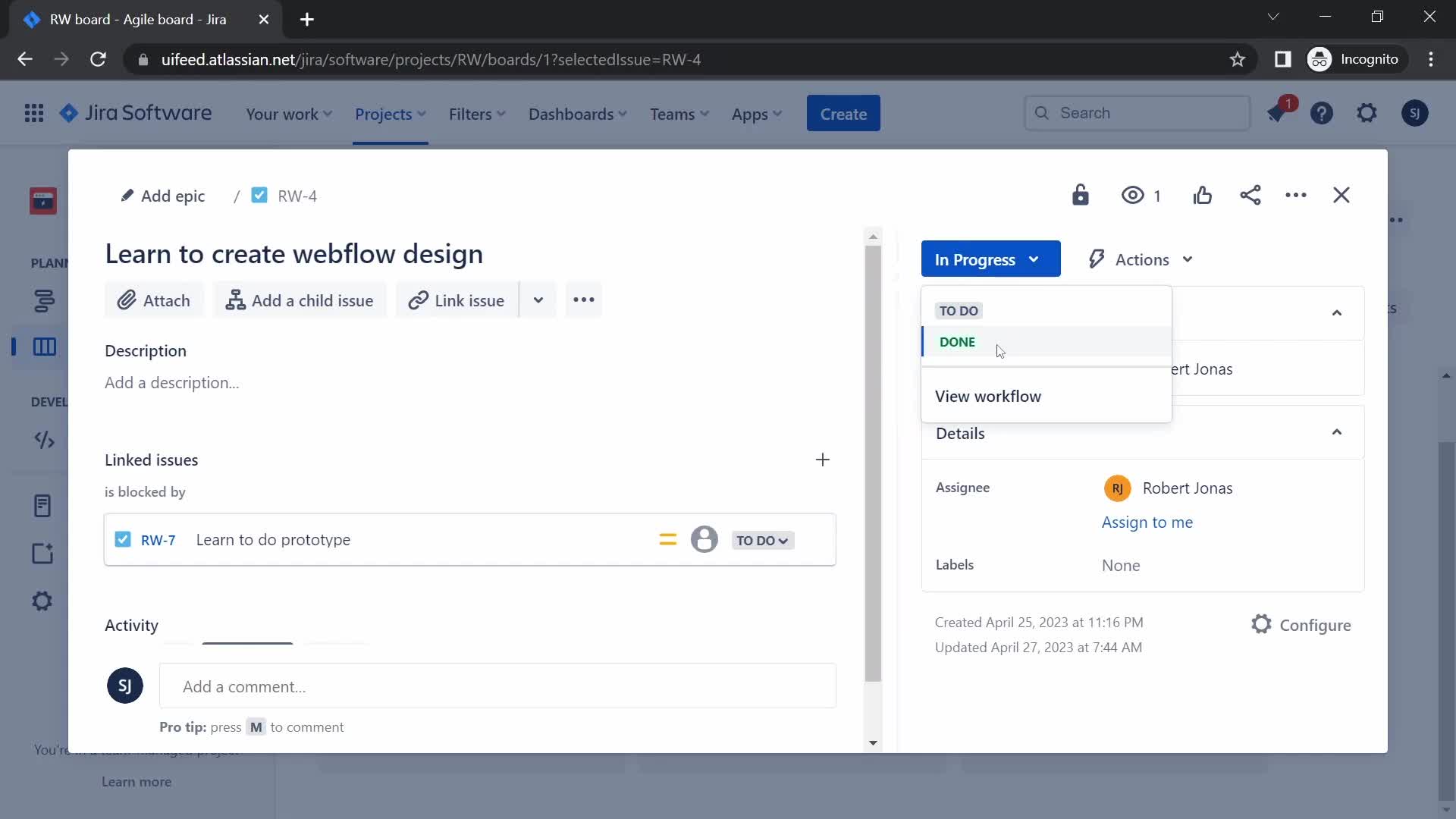The width and height of the screenshot is (1456, 819).
Task: Open the View workflow option
Action: [x=988, y=396]
